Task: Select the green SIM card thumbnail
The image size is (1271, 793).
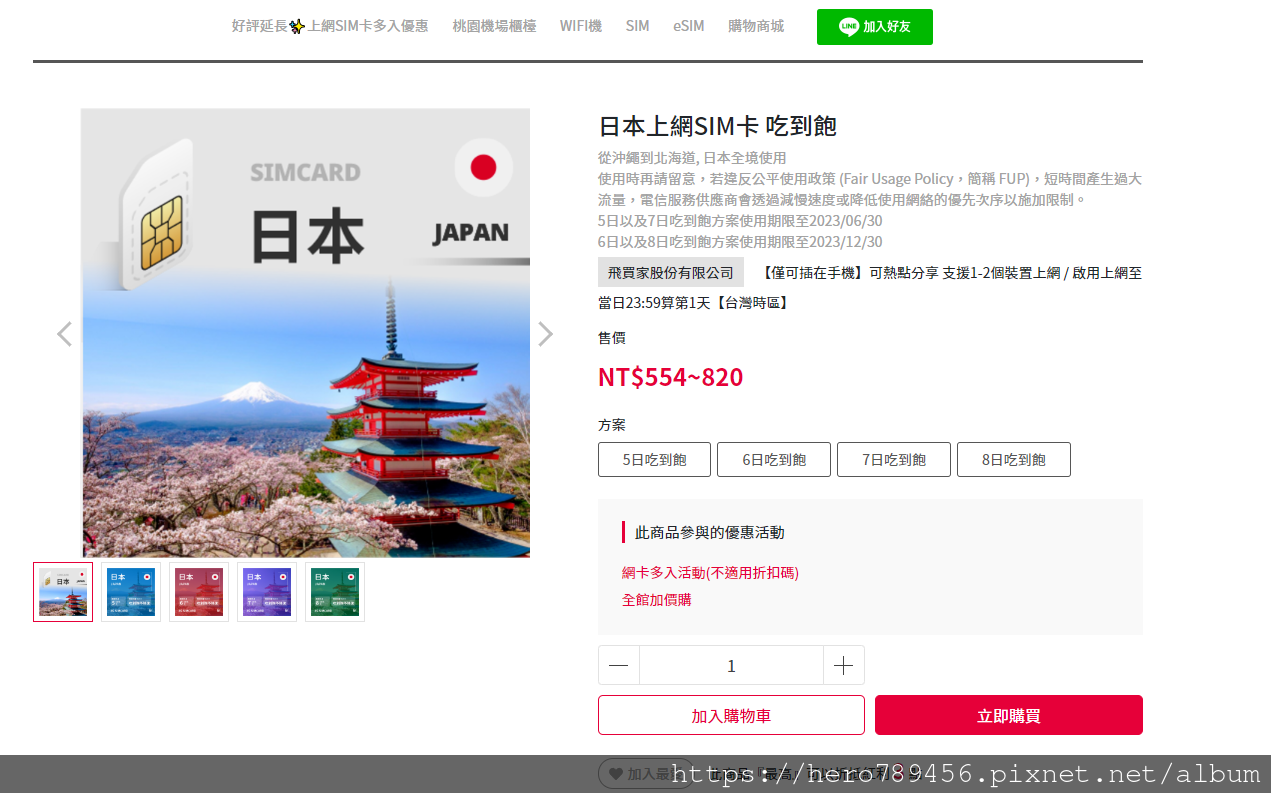Action: 335,592
